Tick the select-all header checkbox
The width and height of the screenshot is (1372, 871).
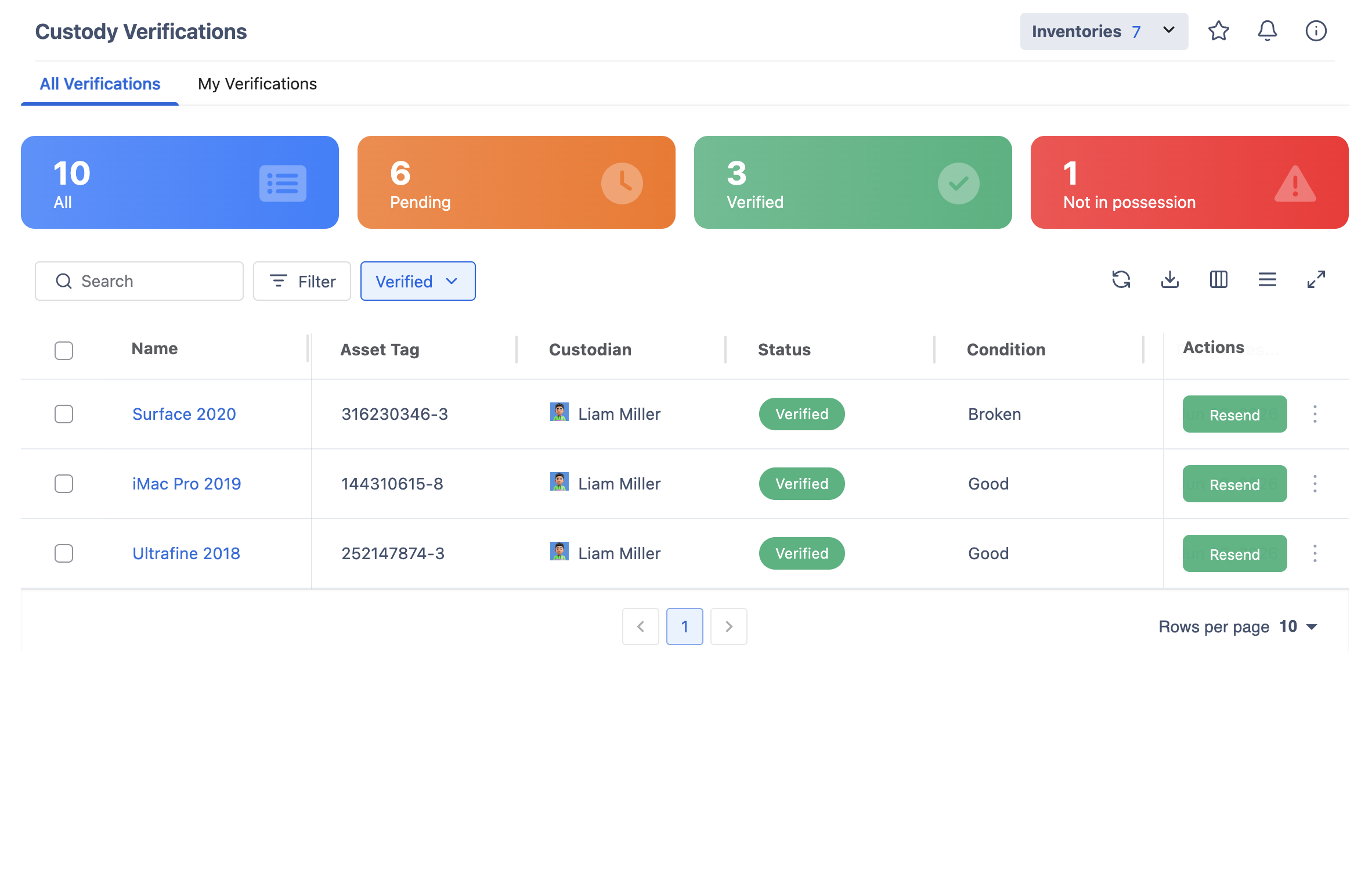tap(64, 351)
